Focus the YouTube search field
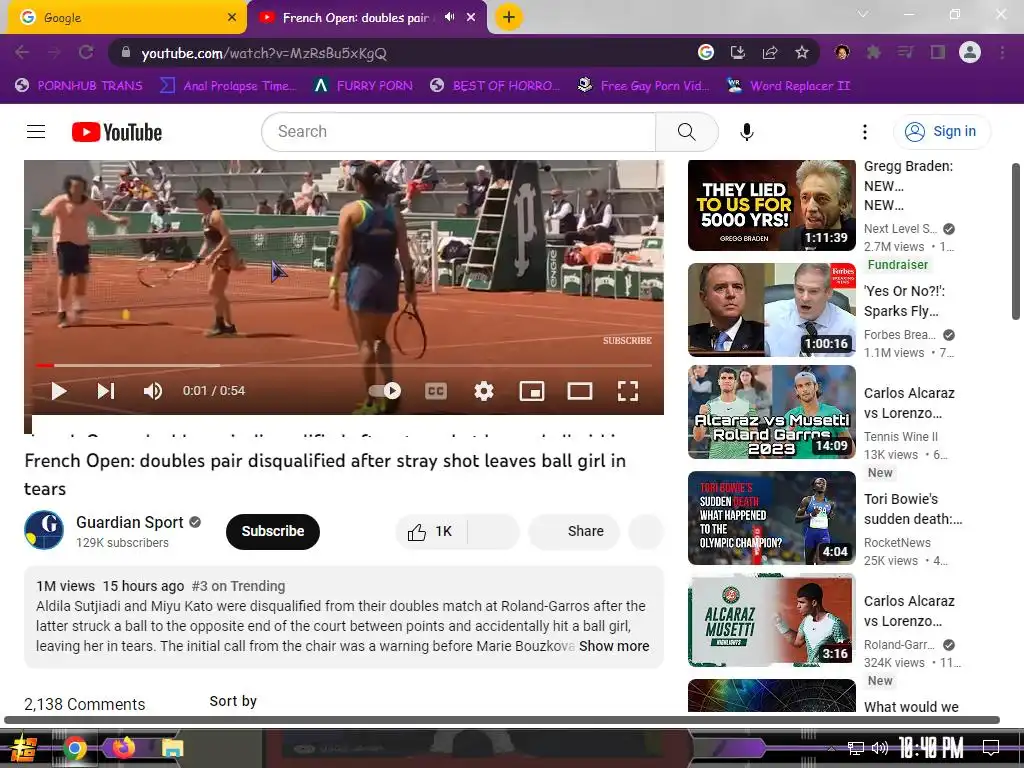The height and width of the screenshot is (768, 1024). (458, 132)
